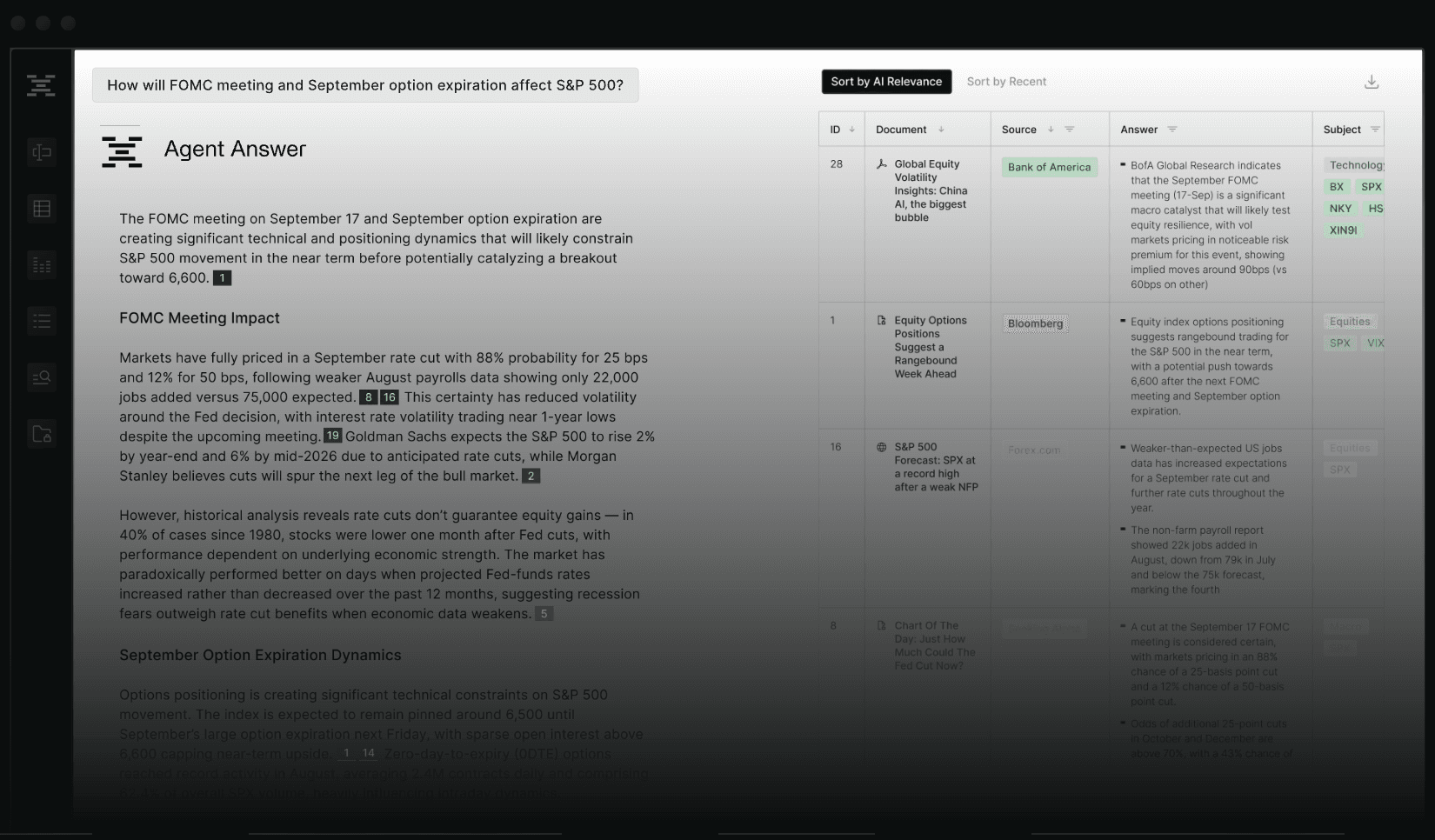Select the Technology subject tag
The width and height of the screenshot is (1435, 840).
coord(1354,165)
